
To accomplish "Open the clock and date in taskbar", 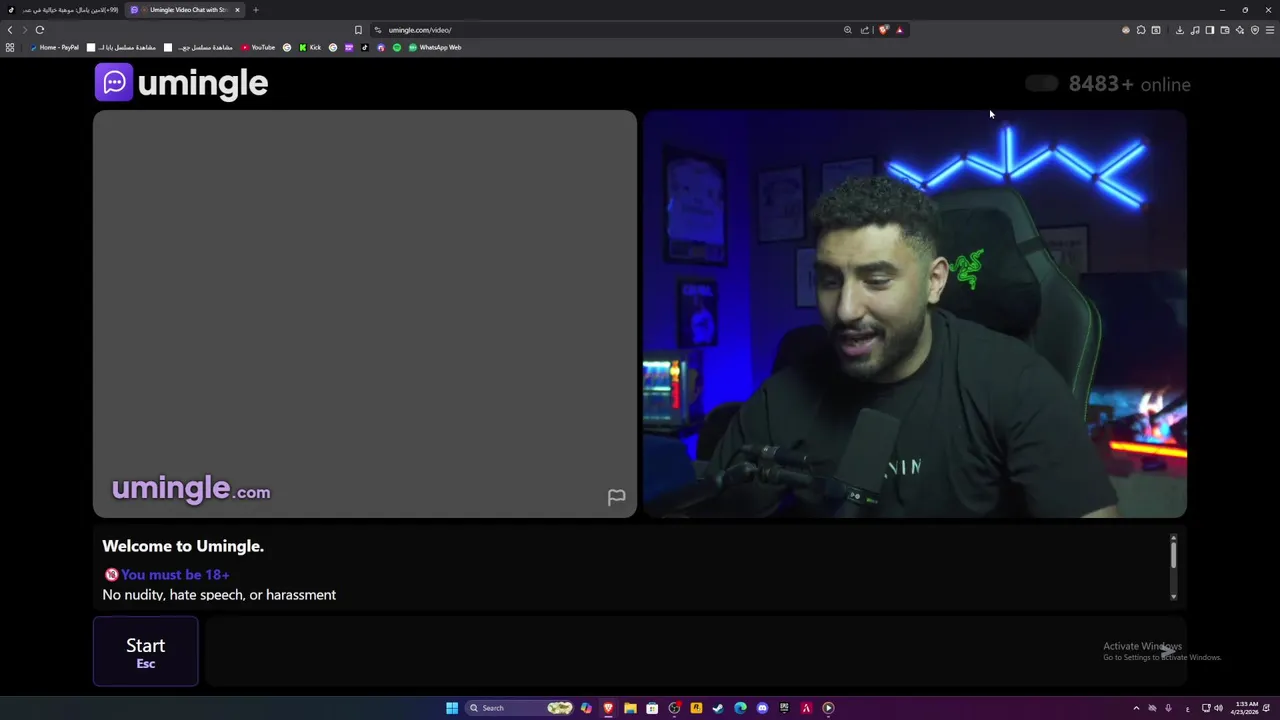I will point(1245,708).
